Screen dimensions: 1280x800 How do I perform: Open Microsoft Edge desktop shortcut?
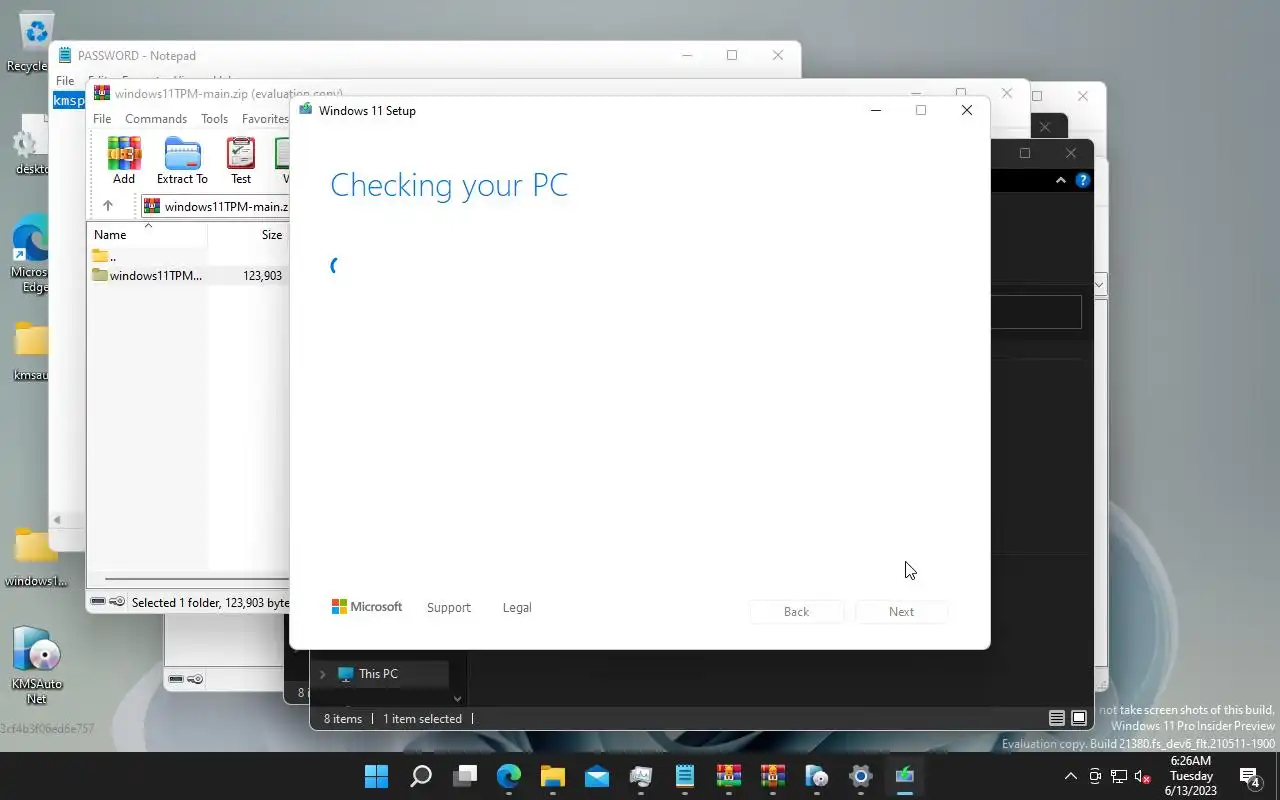click(31, 254)
